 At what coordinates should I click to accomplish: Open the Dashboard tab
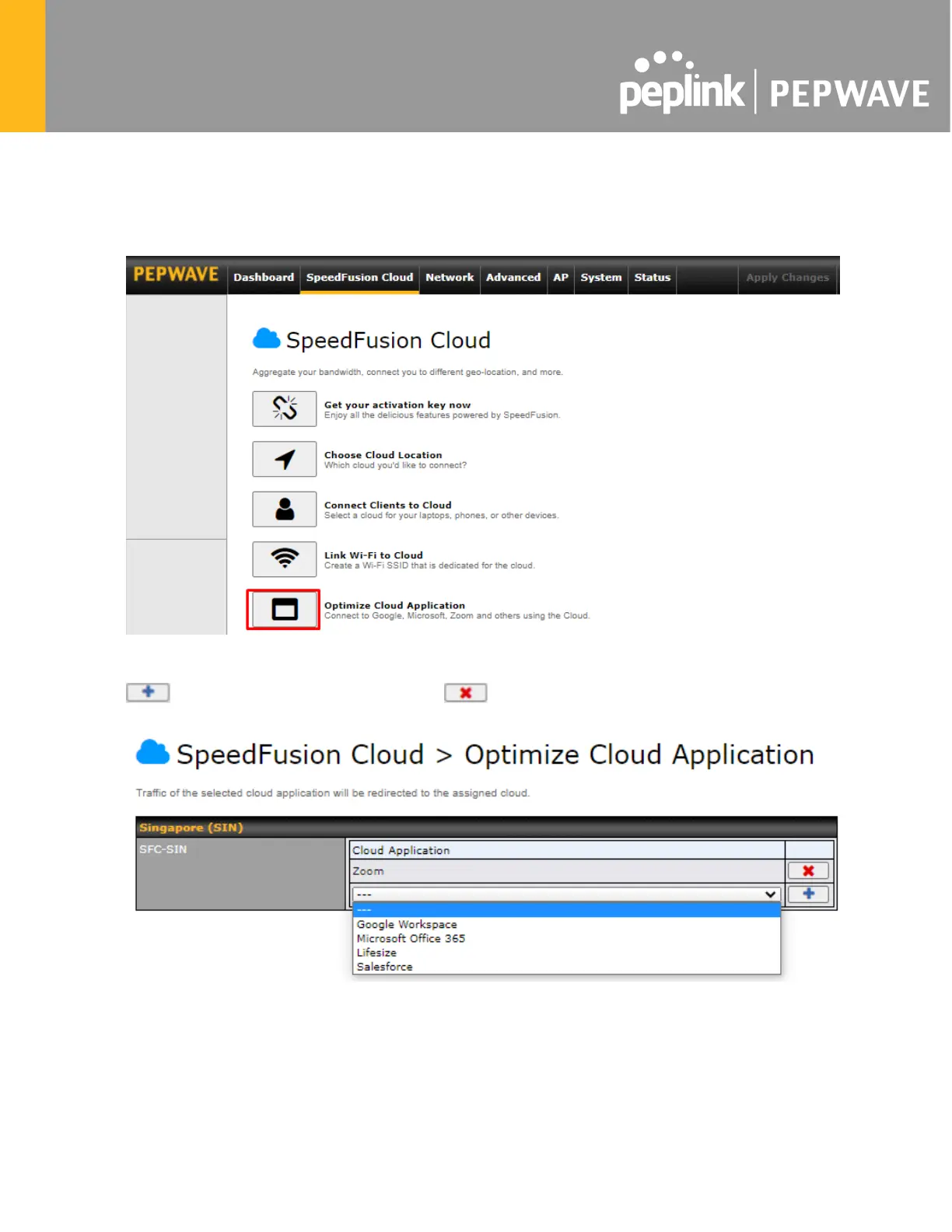coord(264,277)
